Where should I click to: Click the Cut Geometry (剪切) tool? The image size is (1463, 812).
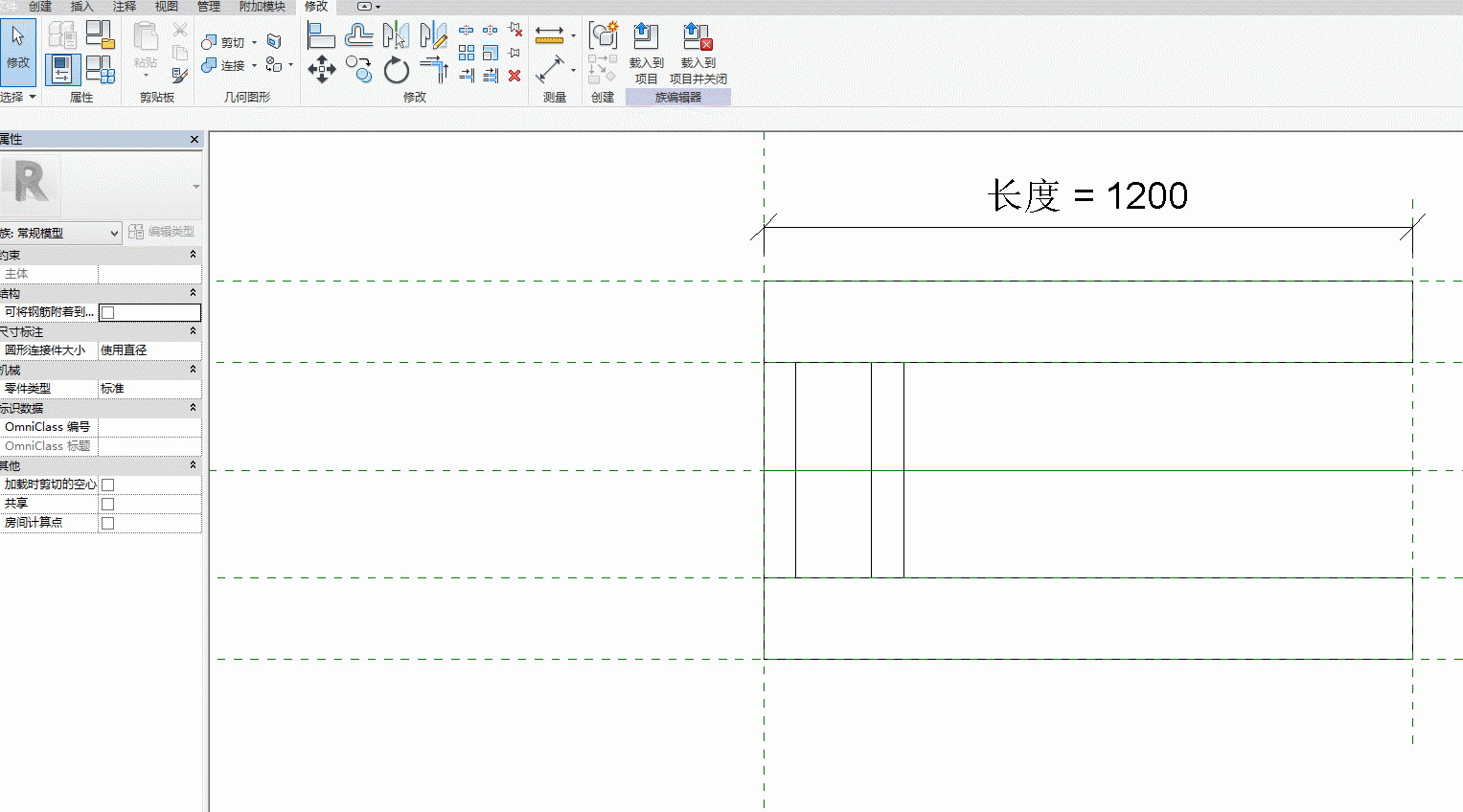click(223, 42)
